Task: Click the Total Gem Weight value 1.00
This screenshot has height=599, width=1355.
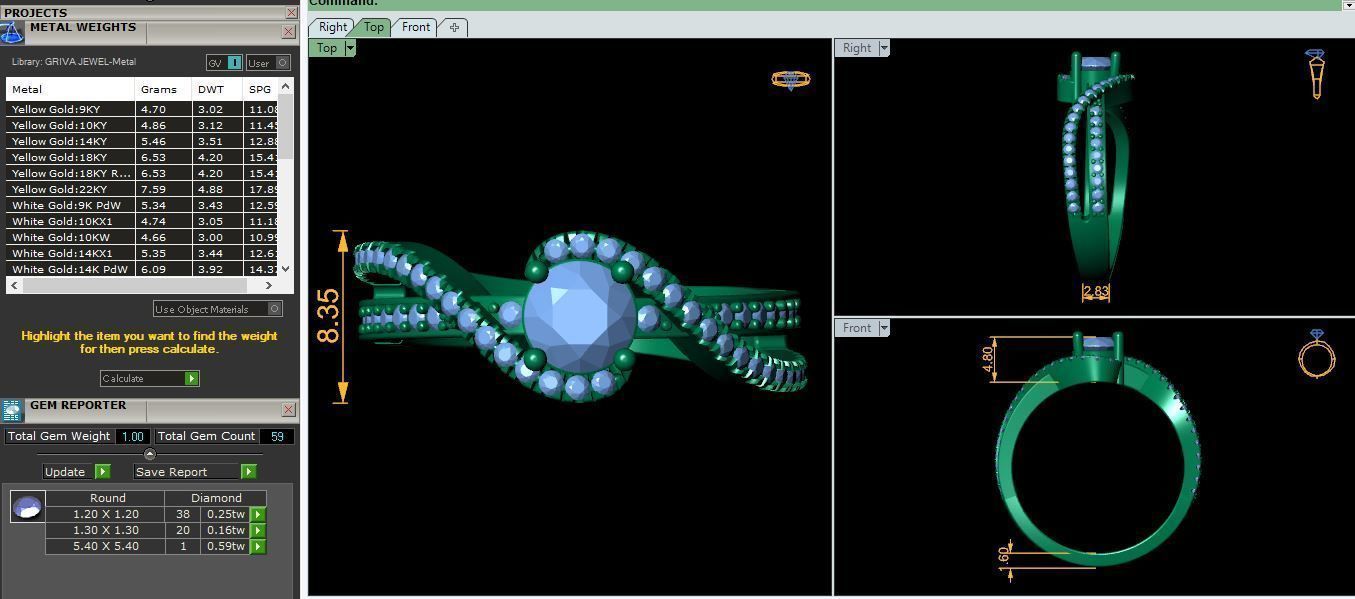Action: 133,436
